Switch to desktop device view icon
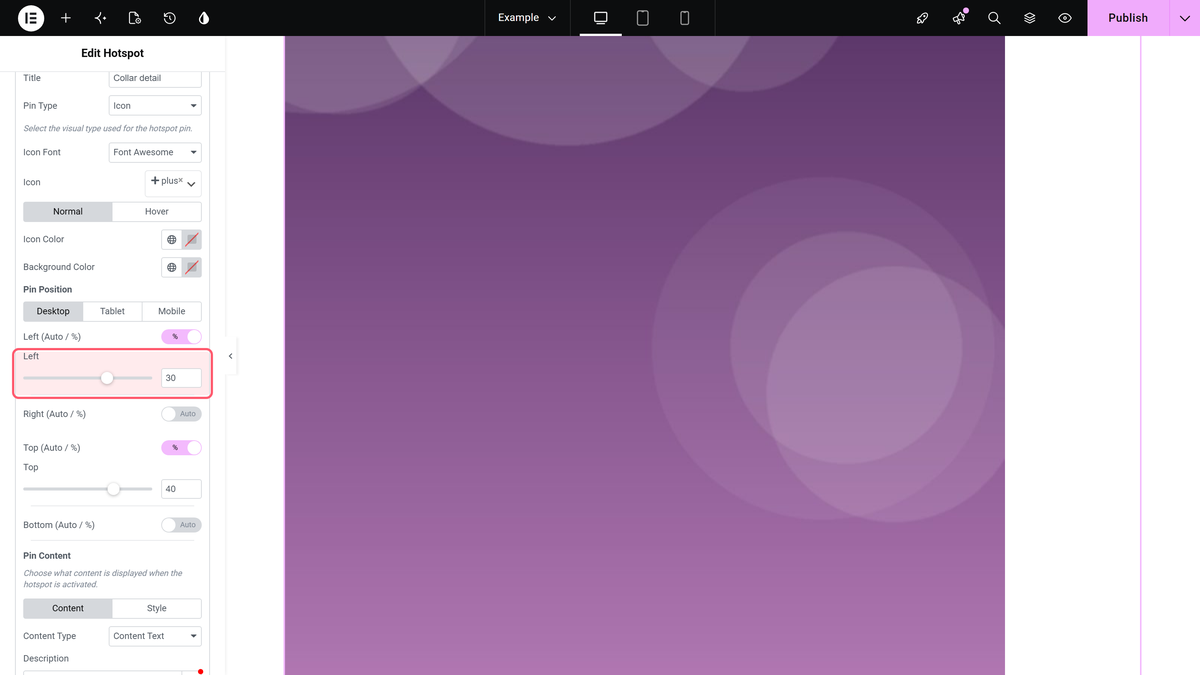 [x=601, y=18]
